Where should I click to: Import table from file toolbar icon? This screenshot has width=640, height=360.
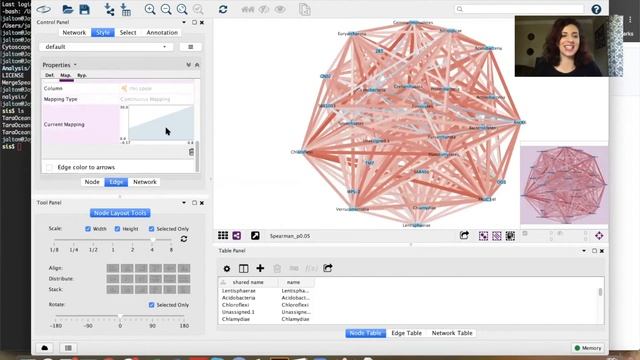click(126, 9)
